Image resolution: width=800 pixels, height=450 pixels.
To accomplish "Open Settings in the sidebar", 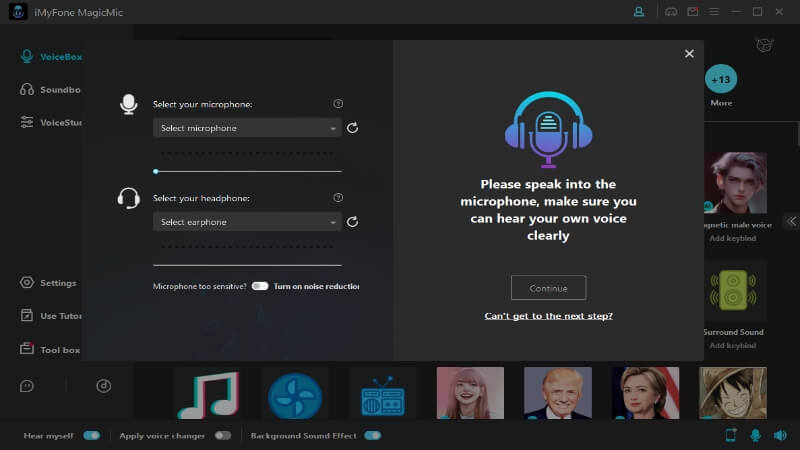I will pos(48,283).
